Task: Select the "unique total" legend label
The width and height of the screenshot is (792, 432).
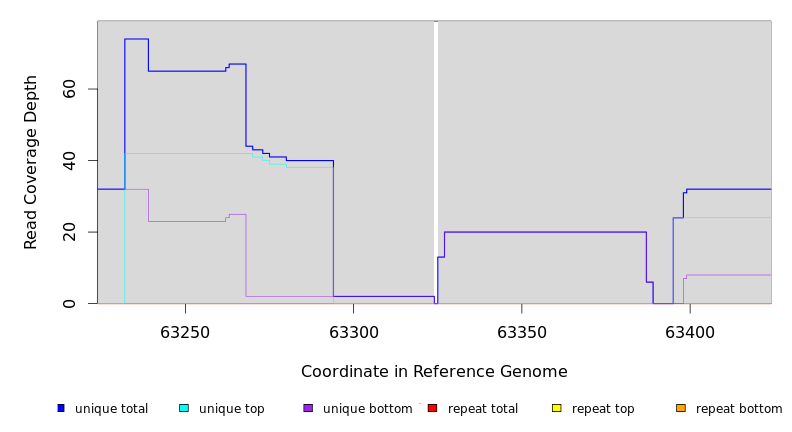Action: (x=111, y=409)
